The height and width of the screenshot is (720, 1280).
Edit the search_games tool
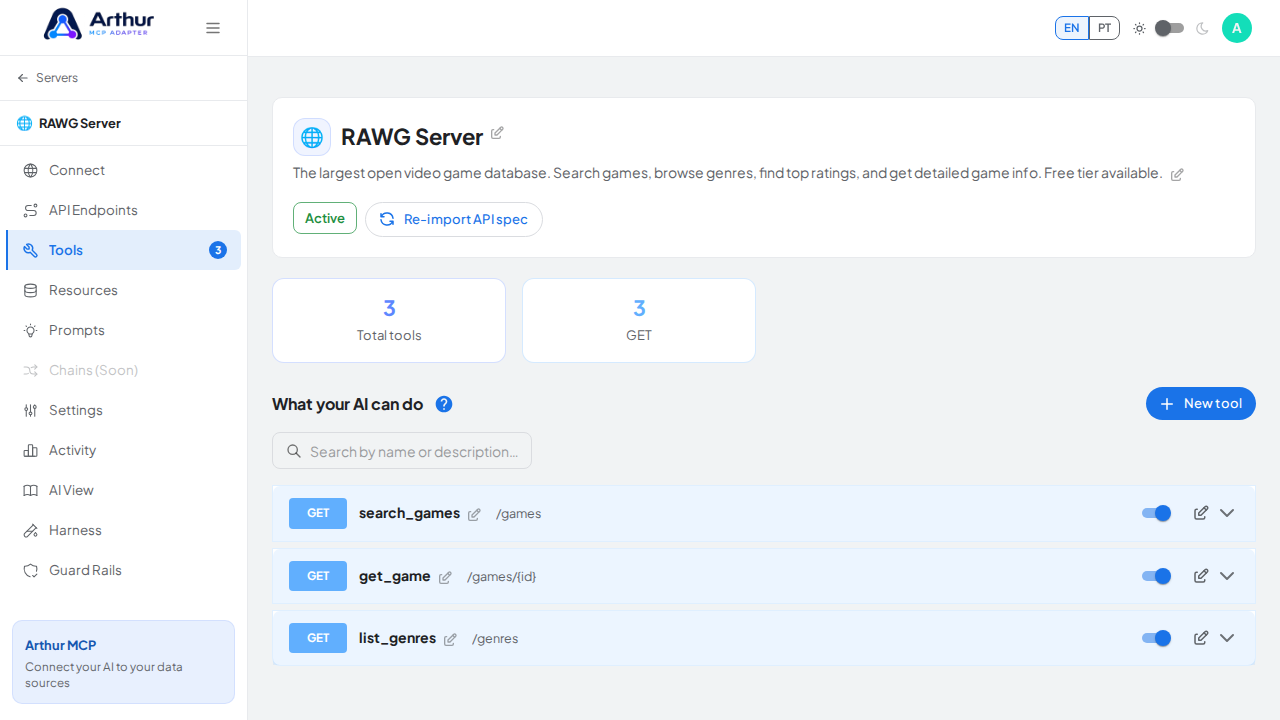[x=1201, y=513]
